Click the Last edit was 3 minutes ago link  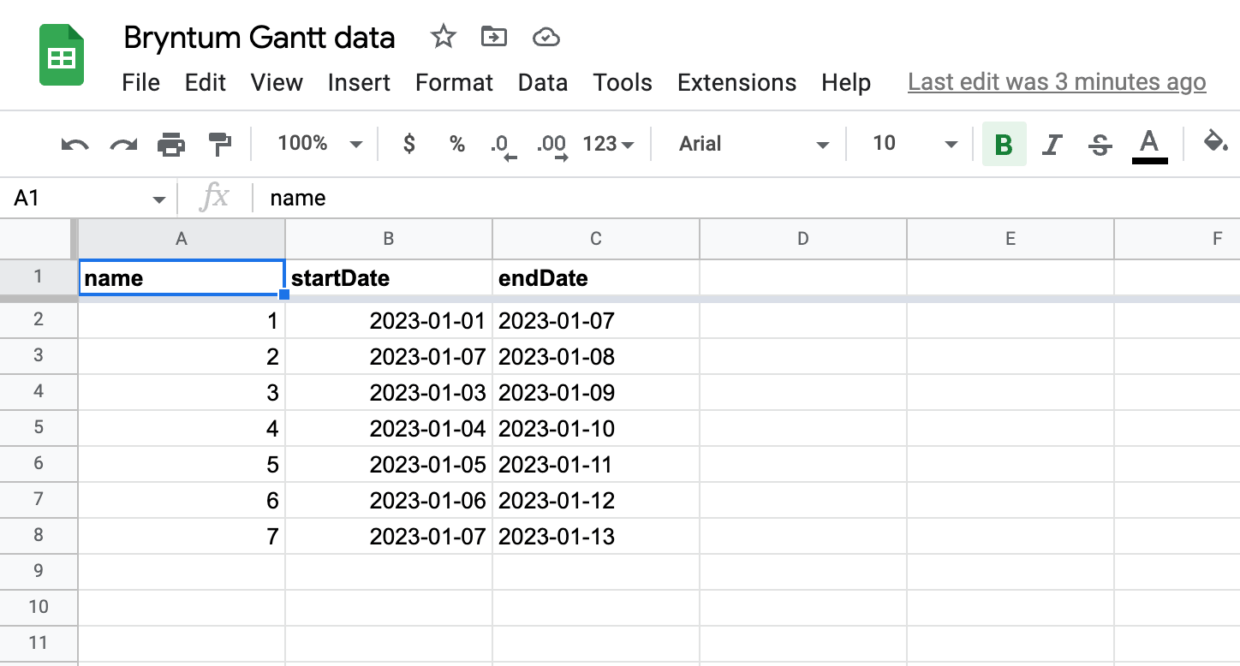(x=1057, y=82)
